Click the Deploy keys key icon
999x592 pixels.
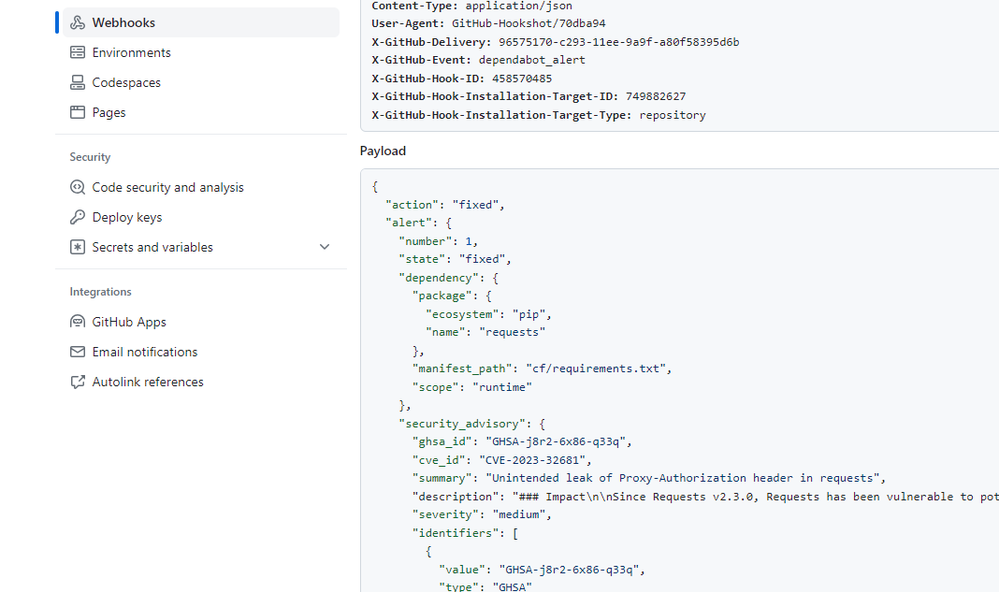pyautogui.click(x=77, y=217)
